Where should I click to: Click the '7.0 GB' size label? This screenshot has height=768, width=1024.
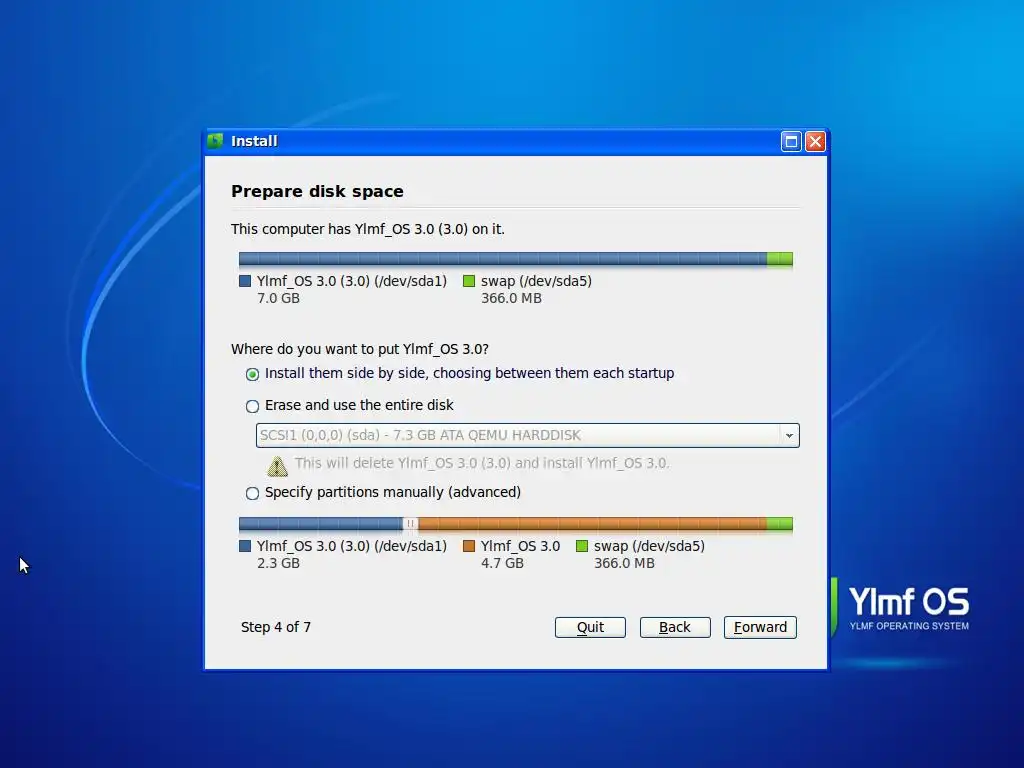click(x=278, y=298)
